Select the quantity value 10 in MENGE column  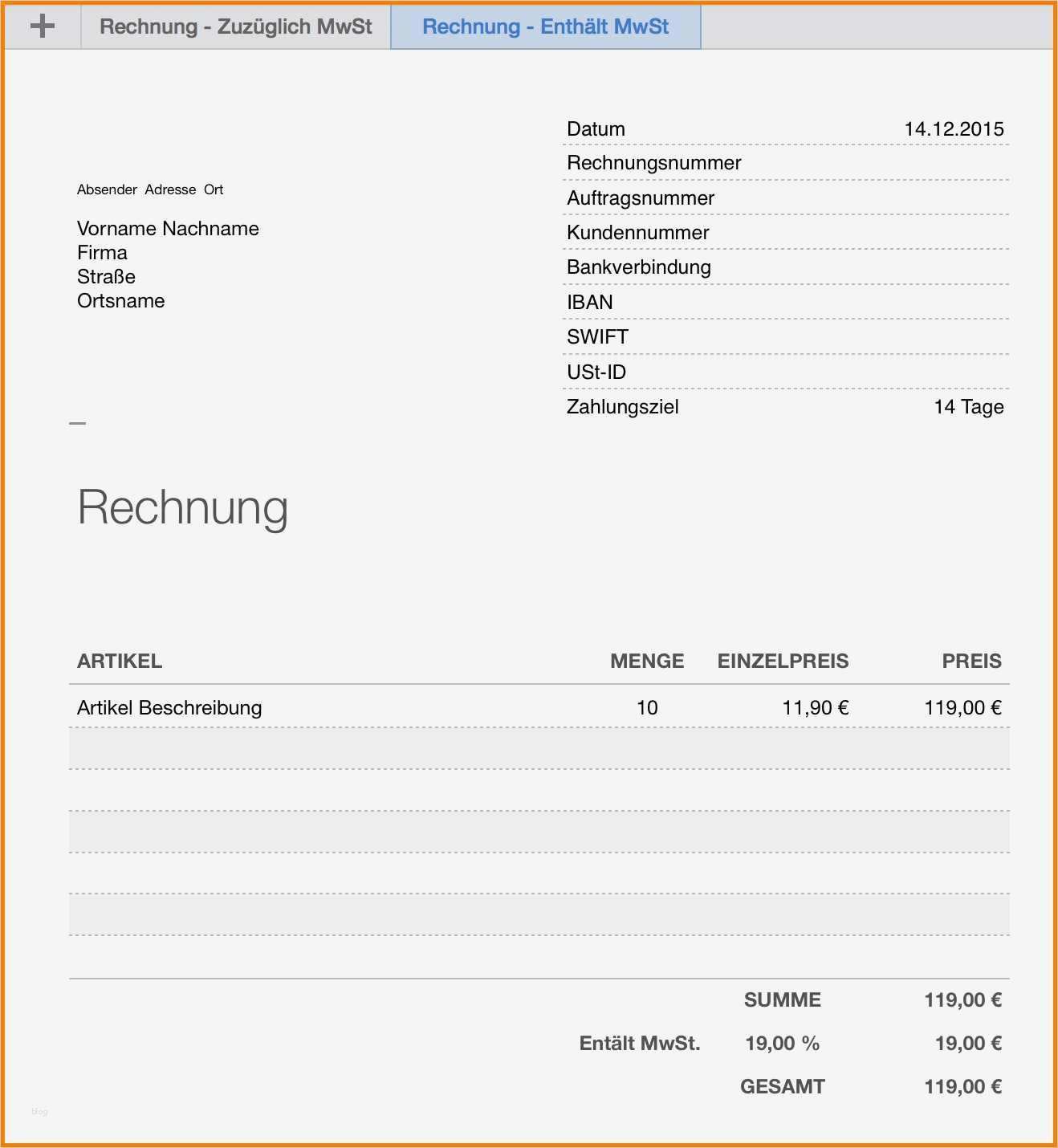[647, 707]
